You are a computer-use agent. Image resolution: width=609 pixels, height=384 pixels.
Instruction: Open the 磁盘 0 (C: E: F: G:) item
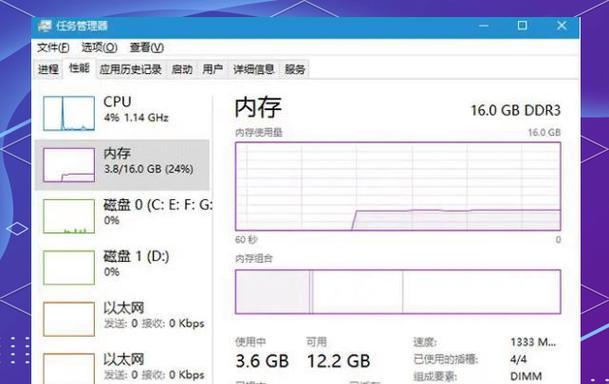[x=123, y=216]
